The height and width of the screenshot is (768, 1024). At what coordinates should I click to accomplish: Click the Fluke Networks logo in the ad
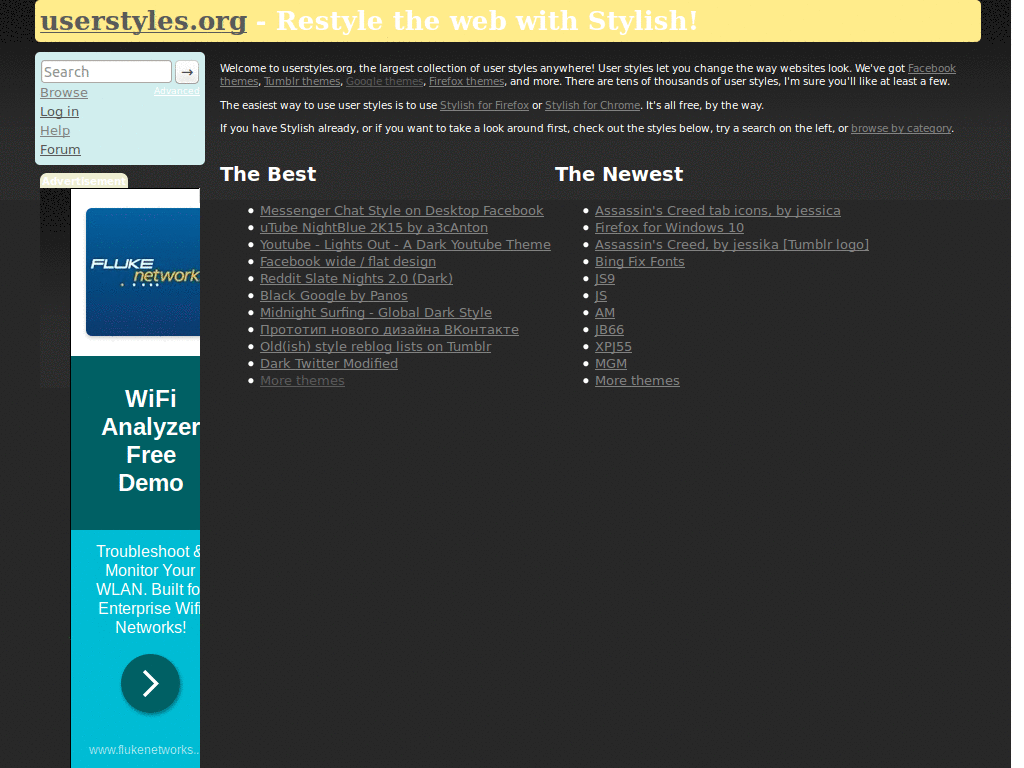(143, 272)
